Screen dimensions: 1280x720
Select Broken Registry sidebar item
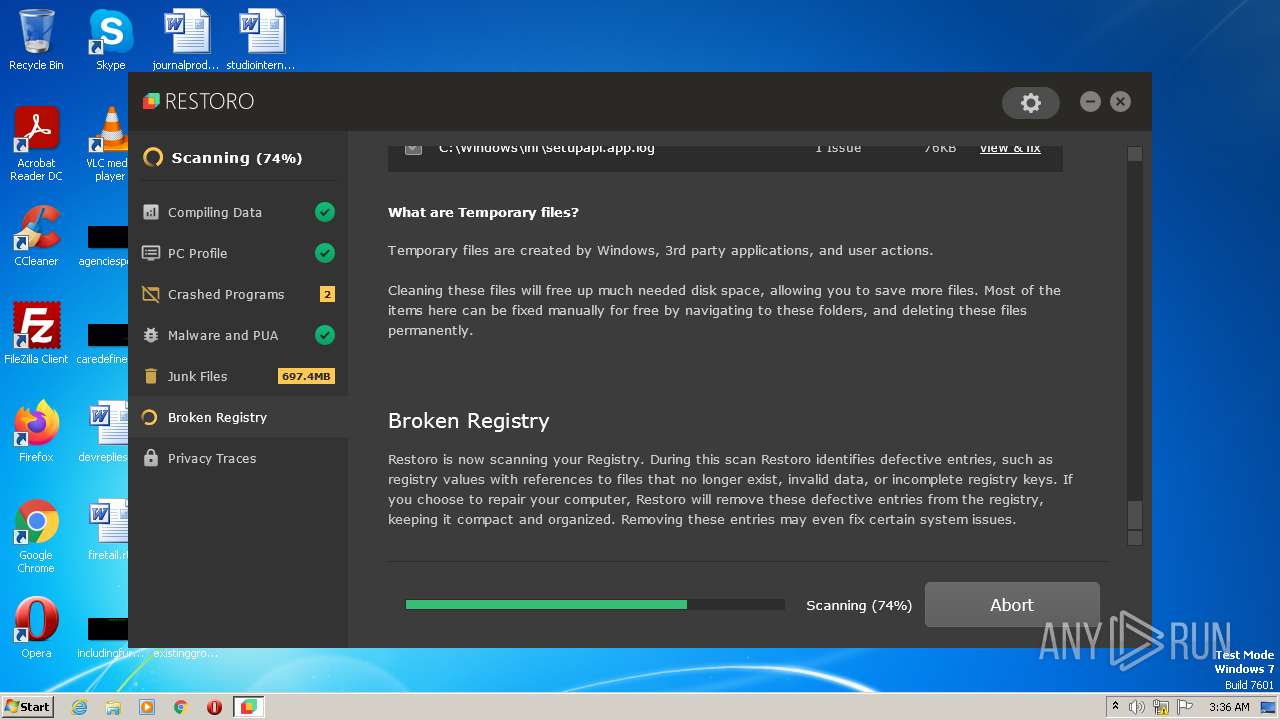coord(238,417)
